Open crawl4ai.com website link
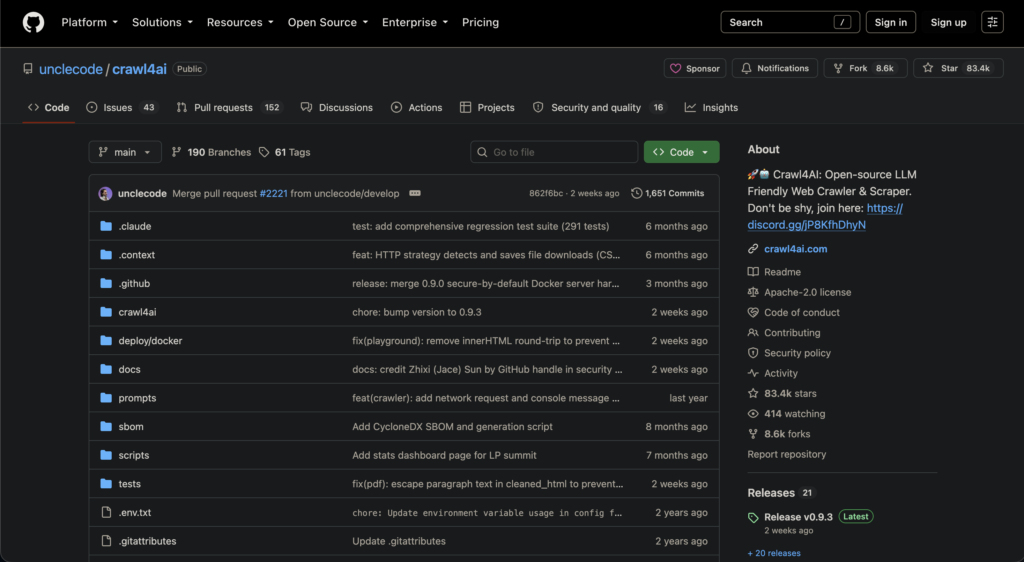The height and width of the screenshot is (562, 1024). (x=795, y=249)
